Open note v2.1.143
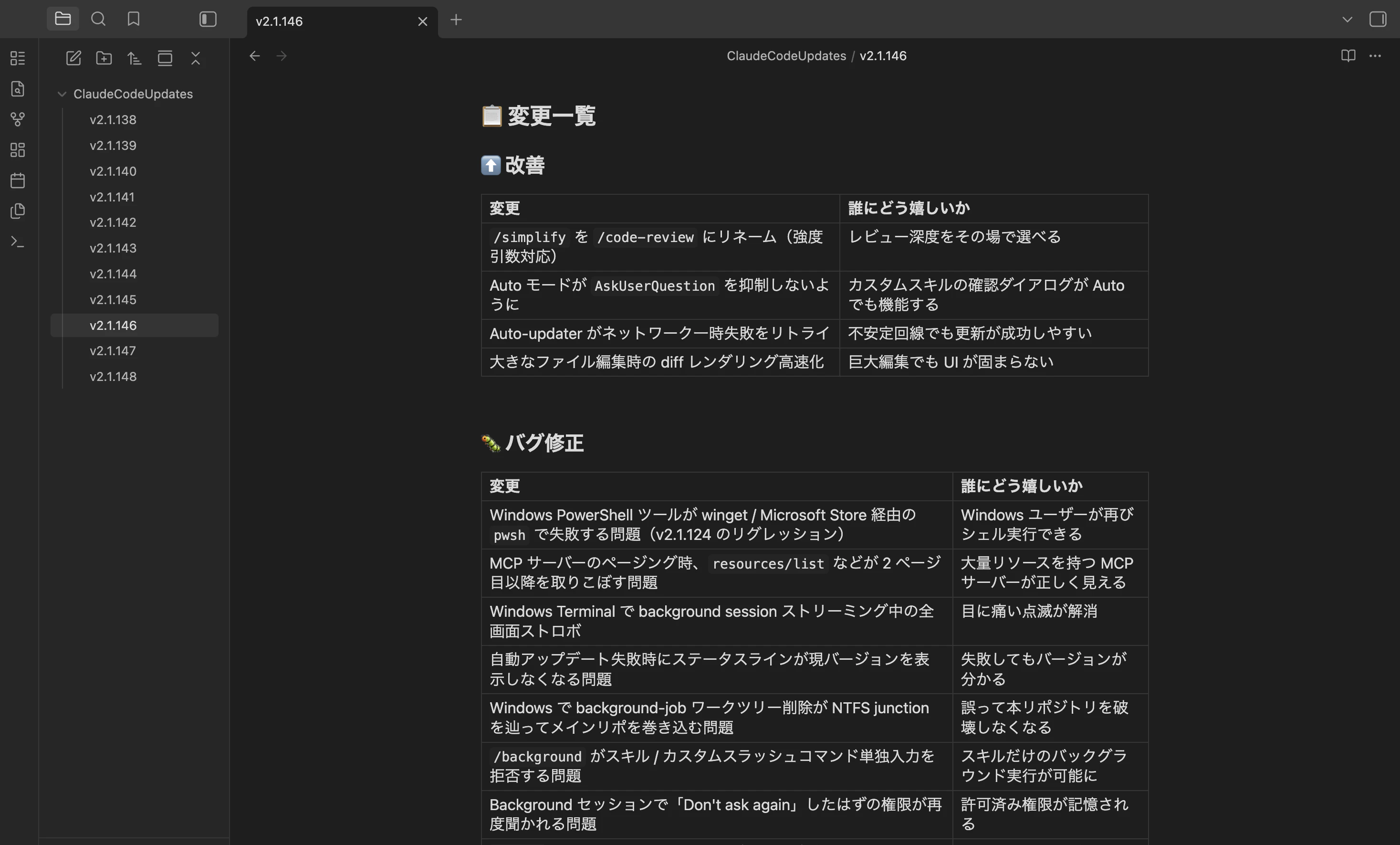 tap(135, 248)
